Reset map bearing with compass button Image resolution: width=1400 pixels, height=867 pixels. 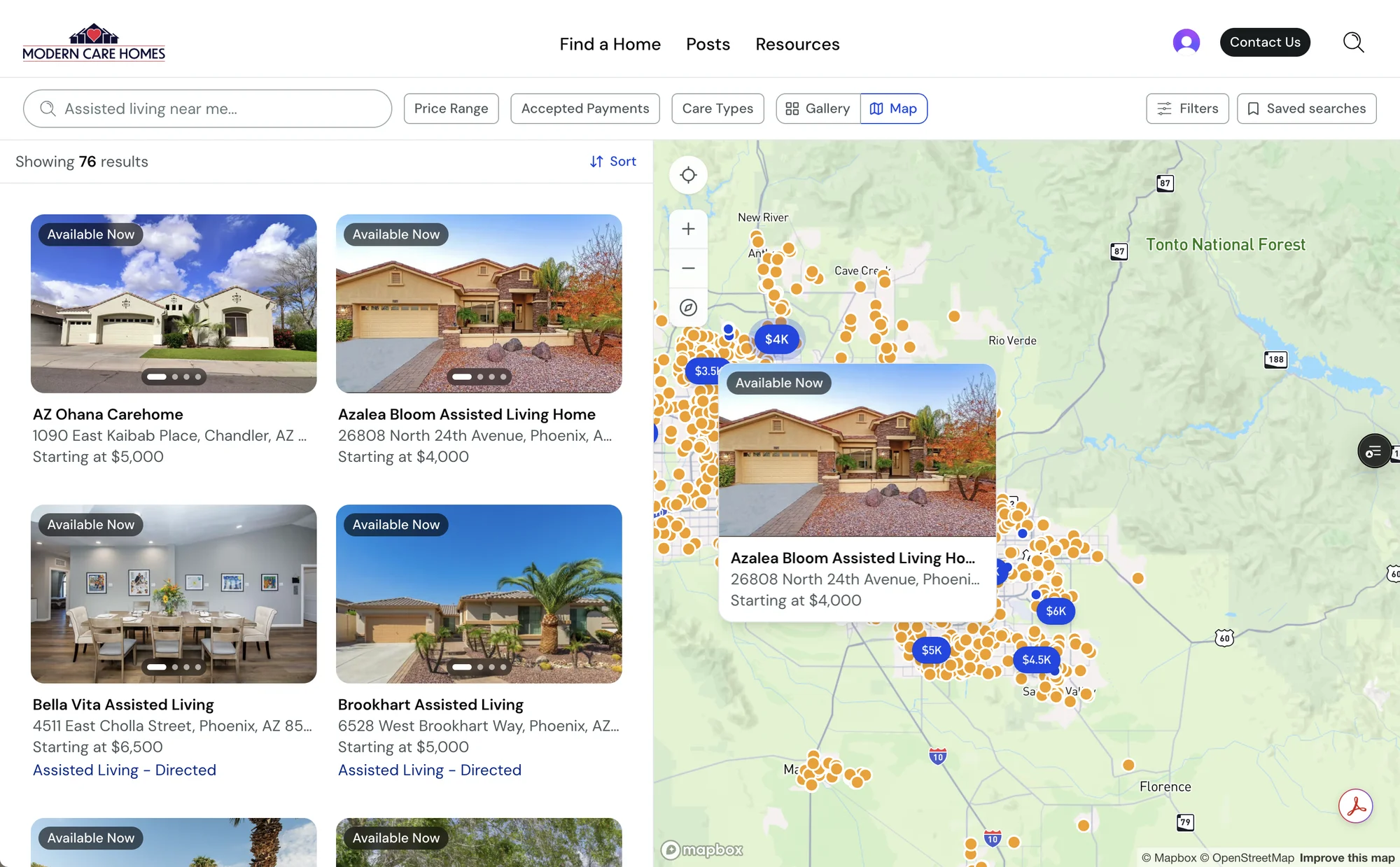click(688, 307)
